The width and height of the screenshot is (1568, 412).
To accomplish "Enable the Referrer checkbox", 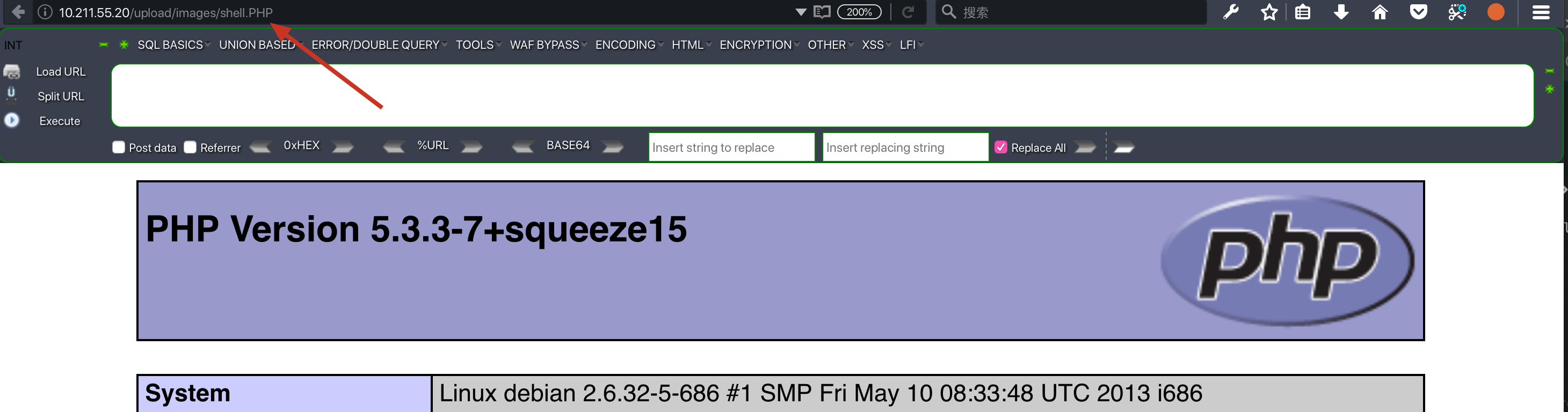I will [190, 147].
